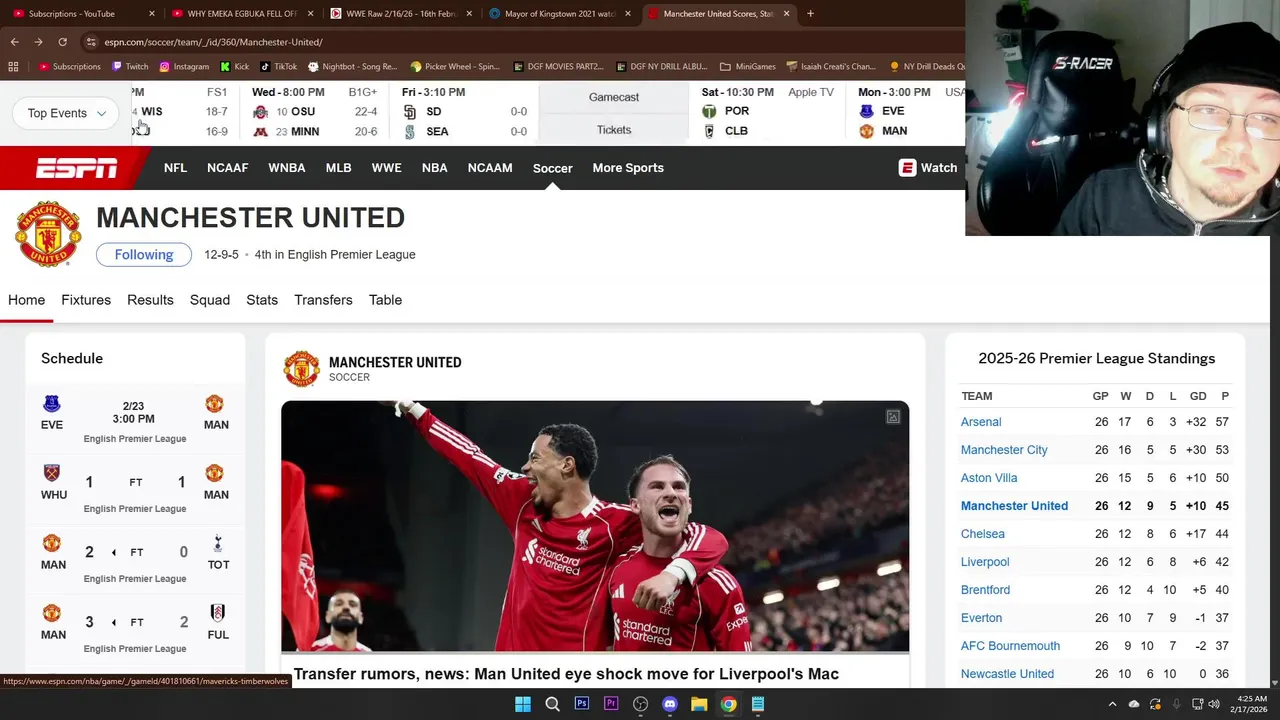Click the Gamecast button
Screen dimensions: 1280x720
(614, 97)
